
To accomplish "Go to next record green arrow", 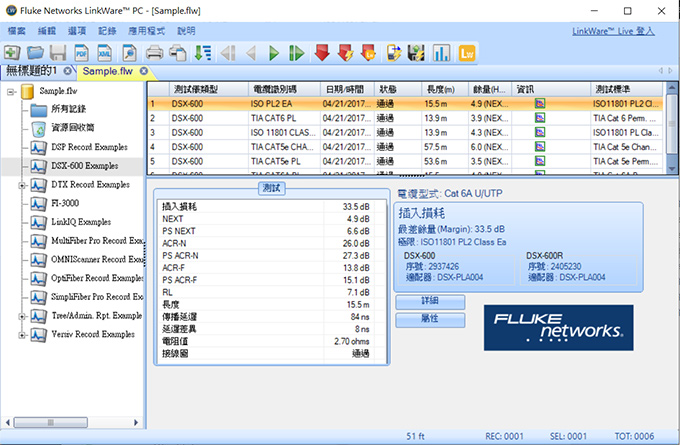I will coord(274,53).
